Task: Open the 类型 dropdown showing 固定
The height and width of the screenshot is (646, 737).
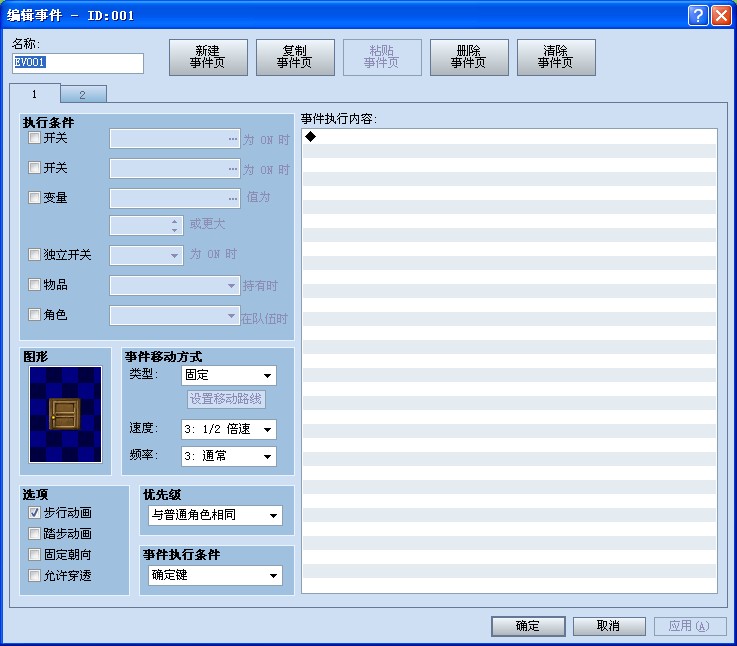Action: click(228, 375)
